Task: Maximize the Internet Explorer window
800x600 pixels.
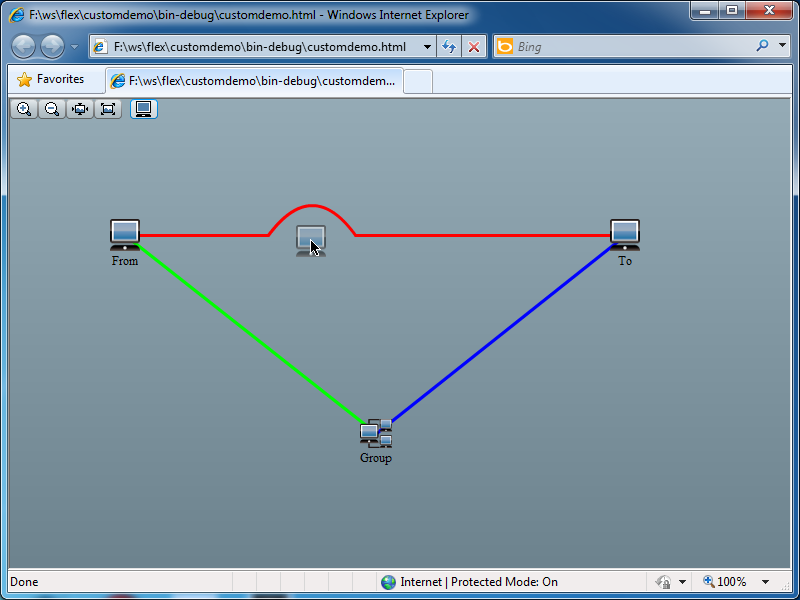Action: tap(732, 10)
